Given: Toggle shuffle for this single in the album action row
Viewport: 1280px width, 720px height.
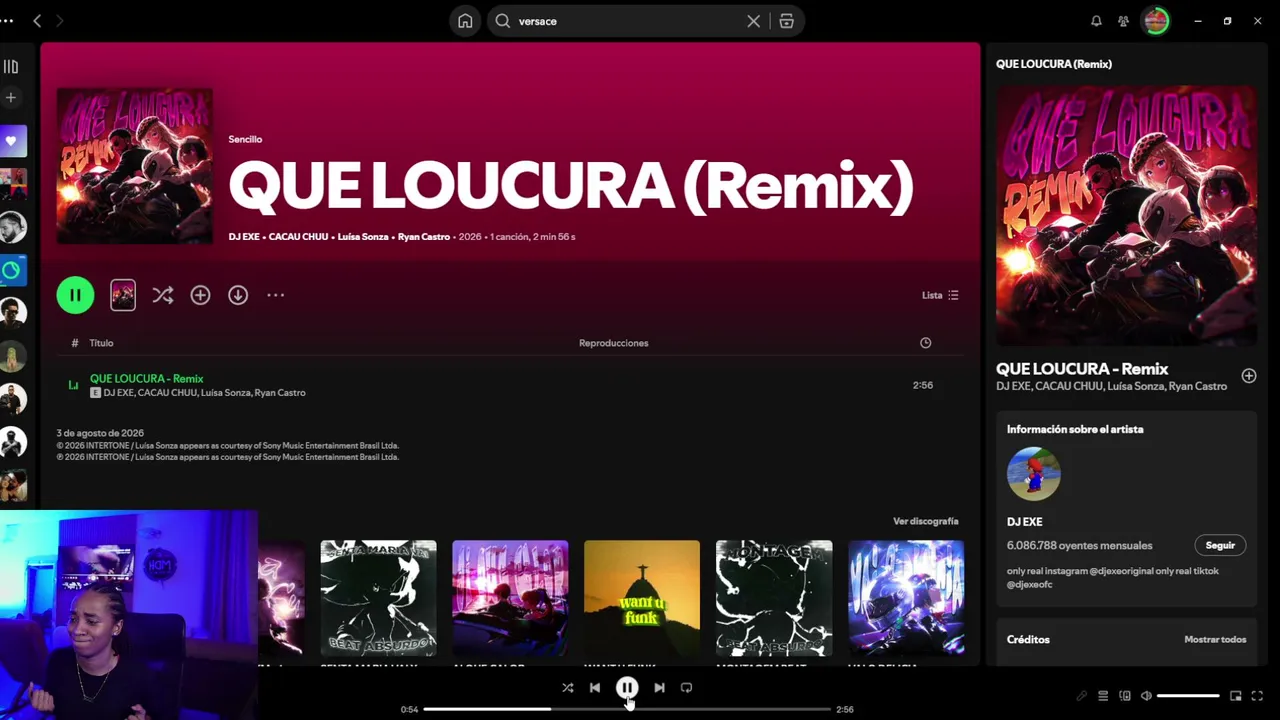Looking at the screenshot, I should [x=162, y=295].
